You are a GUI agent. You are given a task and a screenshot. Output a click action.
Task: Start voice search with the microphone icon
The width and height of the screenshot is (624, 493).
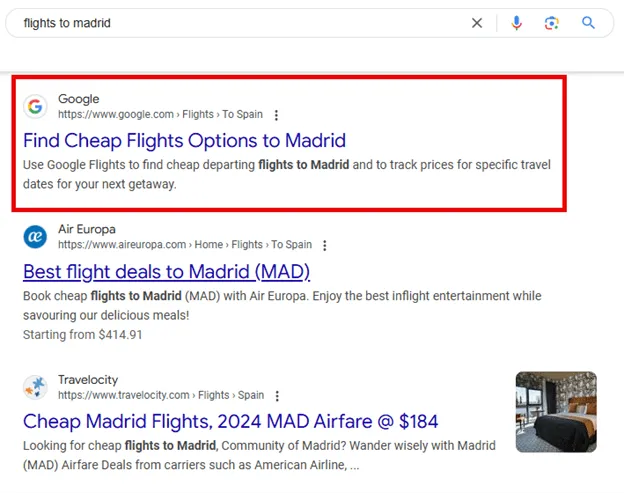tap(516, 23)
